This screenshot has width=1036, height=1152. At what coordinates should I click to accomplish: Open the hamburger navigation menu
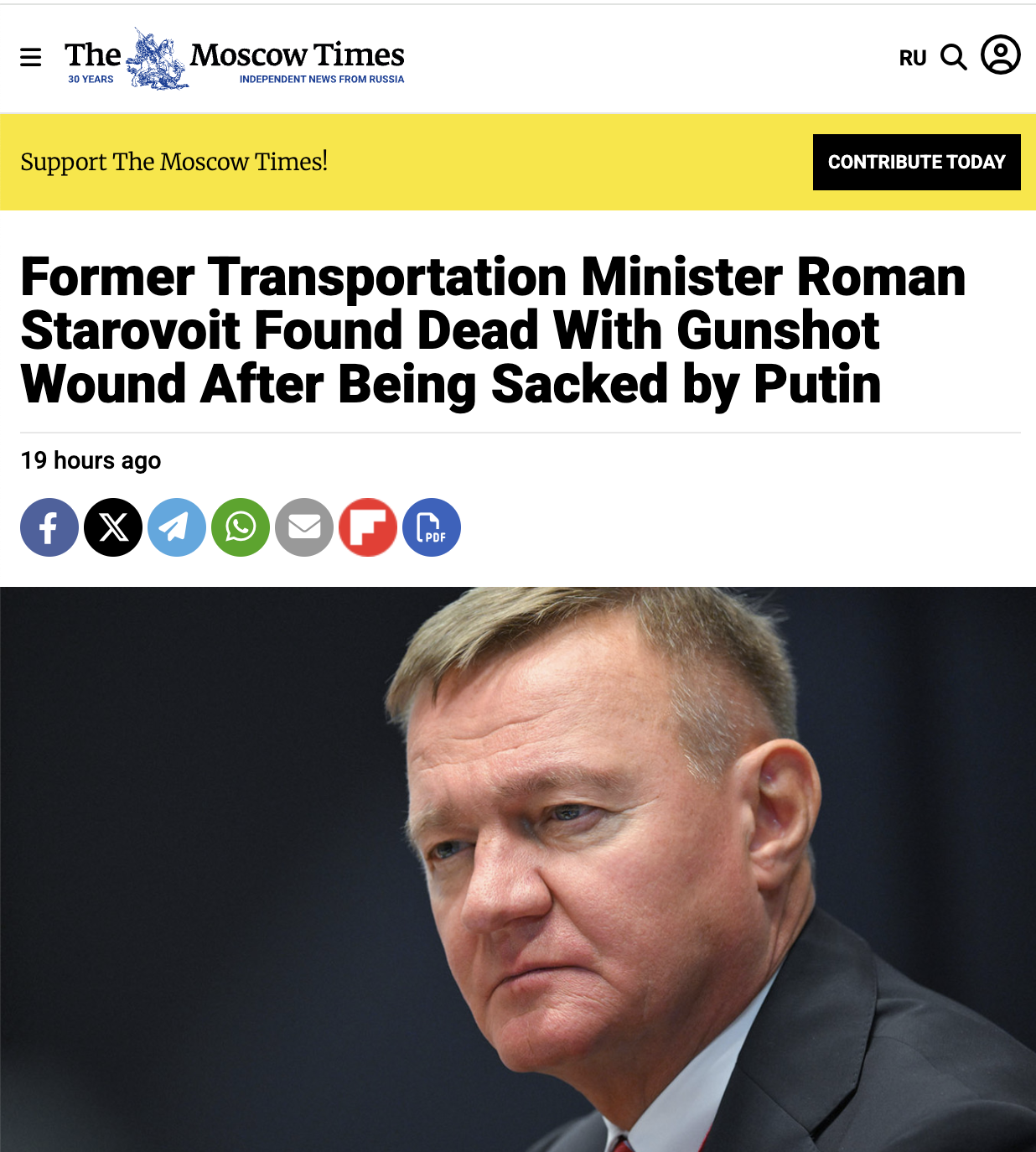tap(31, 57)
